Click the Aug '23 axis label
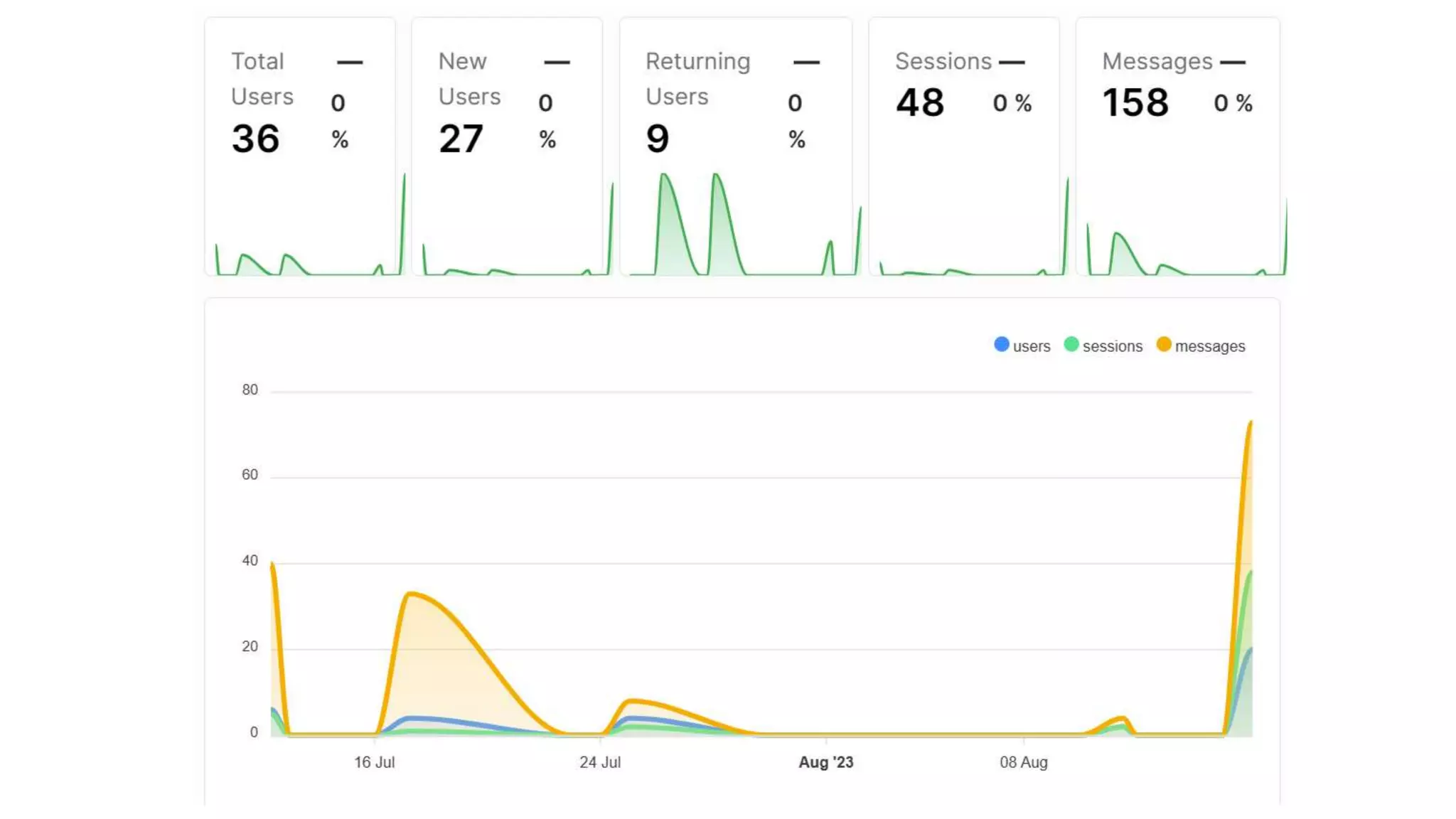This screenshot has width=1456, height=819. [x=825, y=762]
